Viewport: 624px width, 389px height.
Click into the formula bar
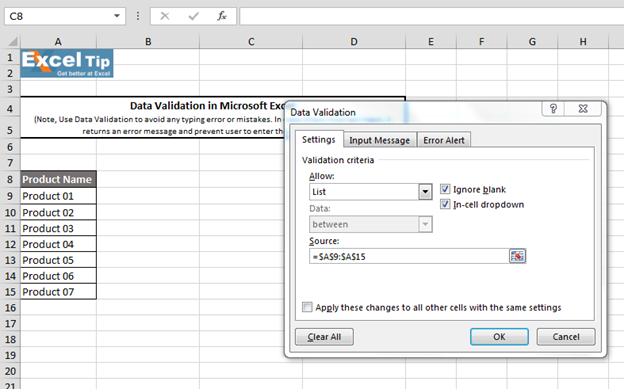coord(431,16)
